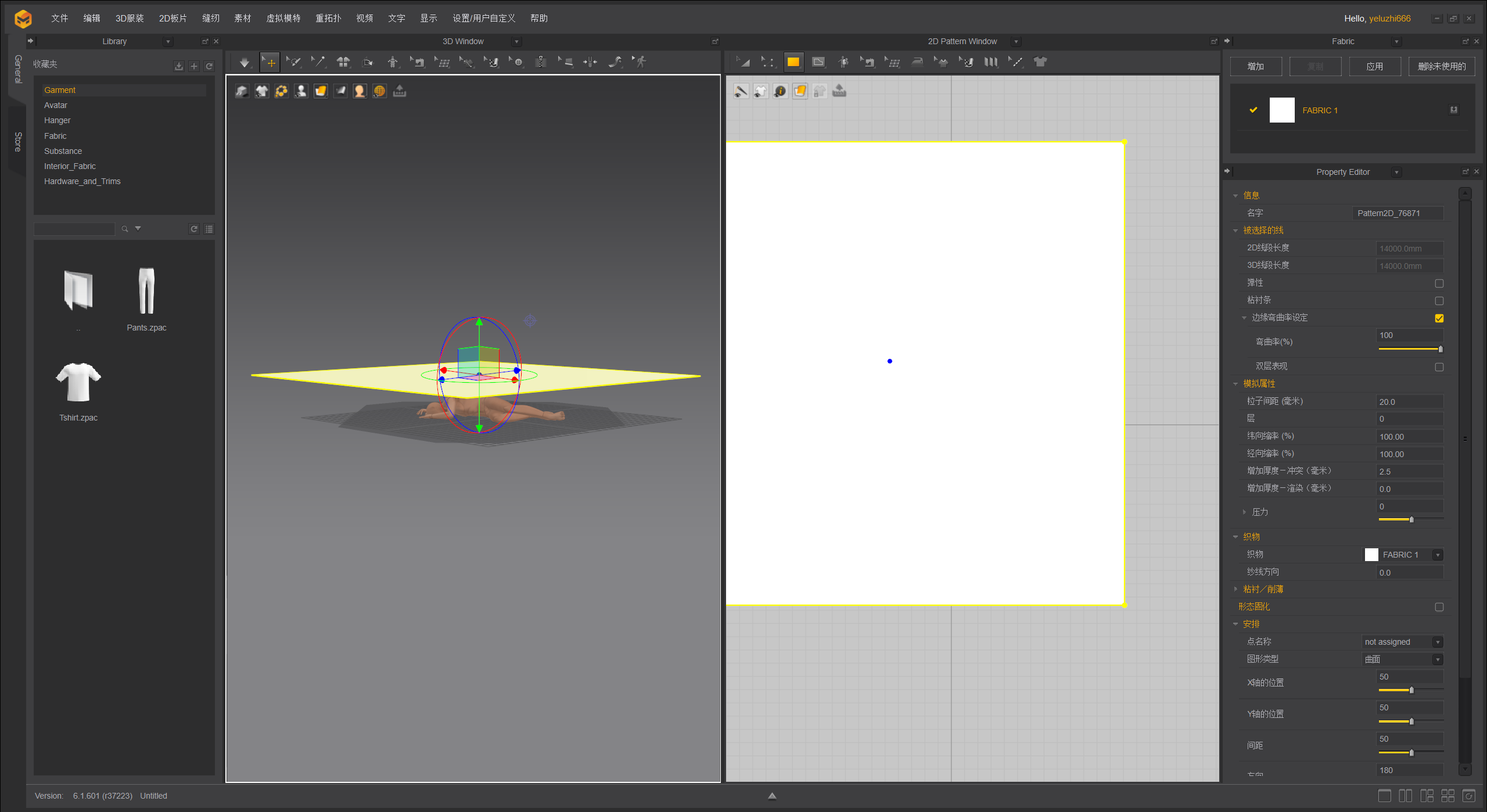Enable the 形态固化 checkbox

[1439, 607]
